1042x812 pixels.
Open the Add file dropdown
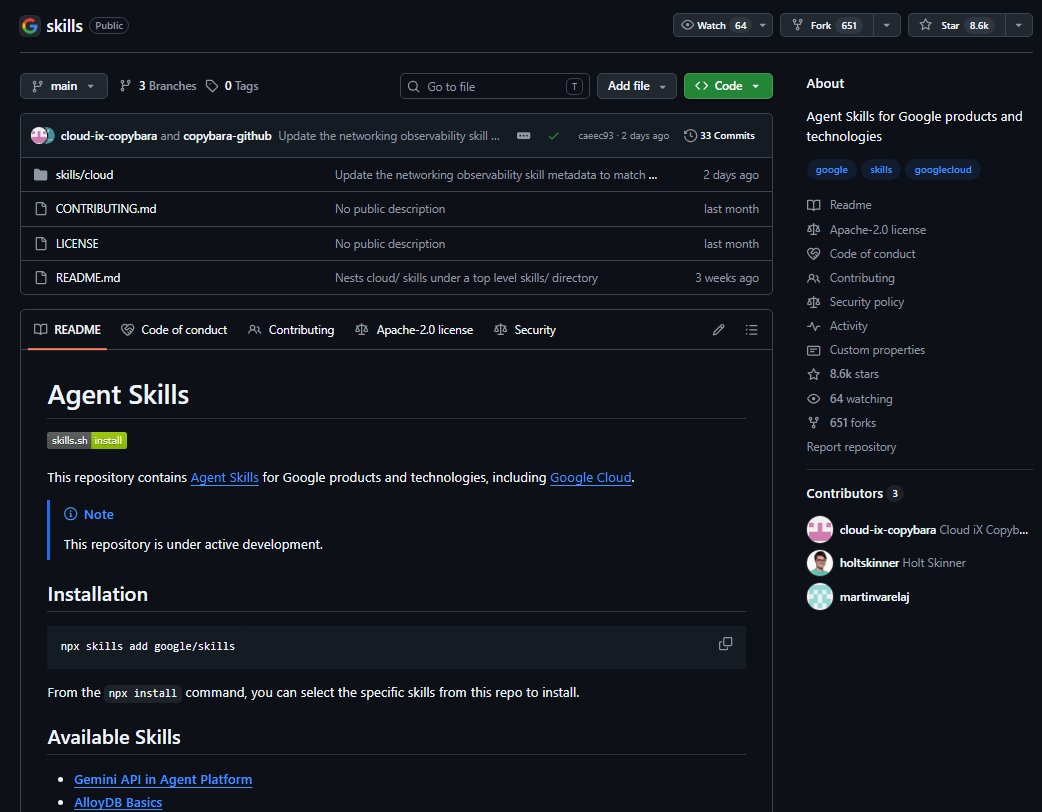click(636, 86)
